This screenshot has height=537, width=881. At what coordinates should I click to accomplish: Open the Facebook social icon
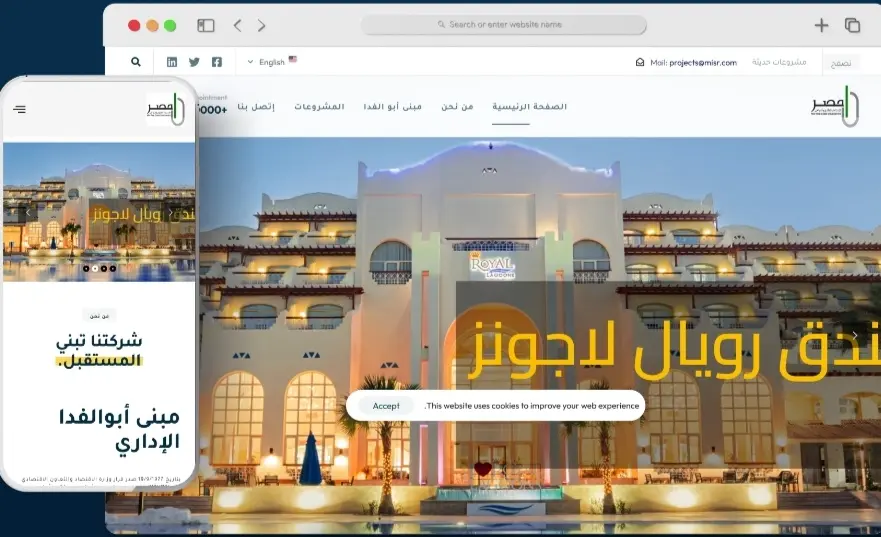pos(217,62)
